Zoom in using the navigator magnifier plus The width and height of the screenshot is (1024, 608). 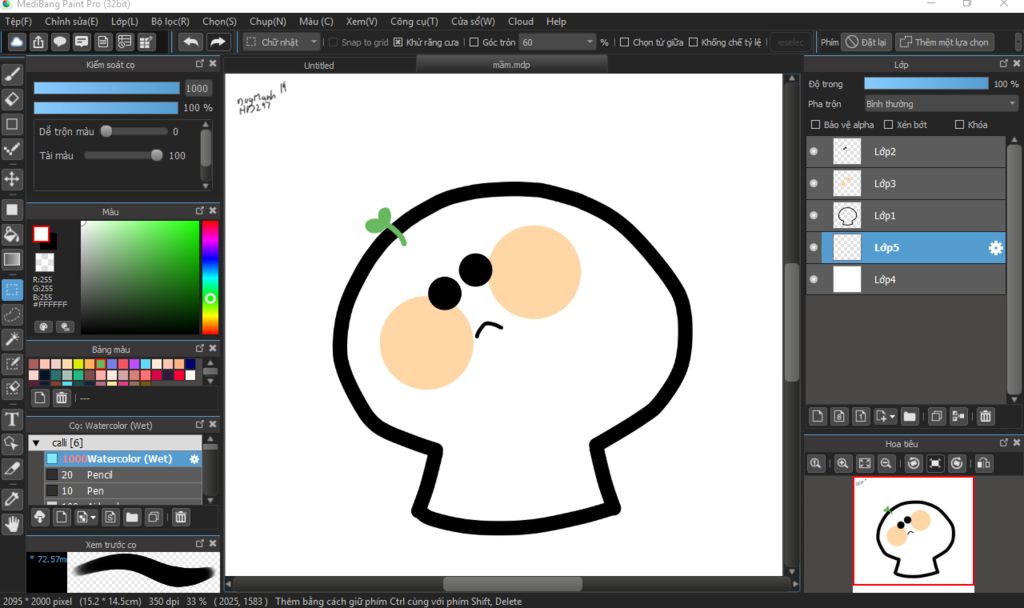[842, 464]
